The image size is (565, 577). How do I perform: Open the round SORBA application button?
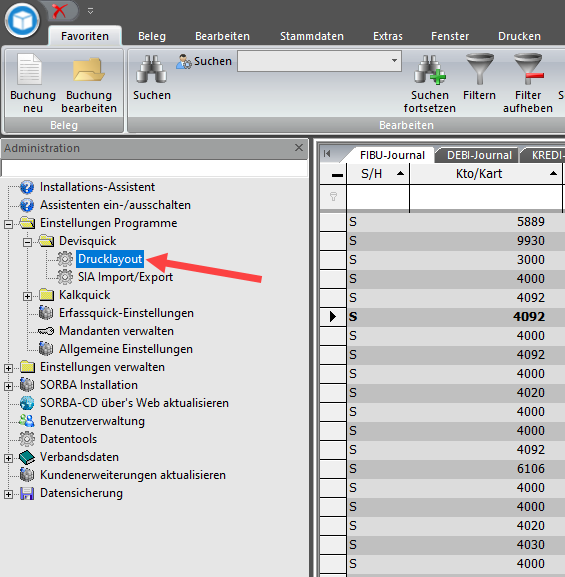(22, 21)
